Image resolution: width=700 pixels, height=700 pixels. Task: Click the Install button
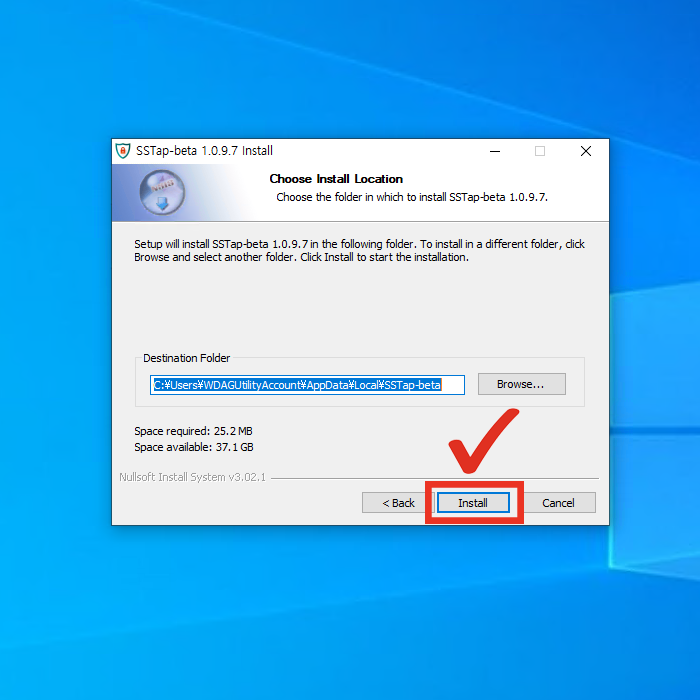coord(473,503)
